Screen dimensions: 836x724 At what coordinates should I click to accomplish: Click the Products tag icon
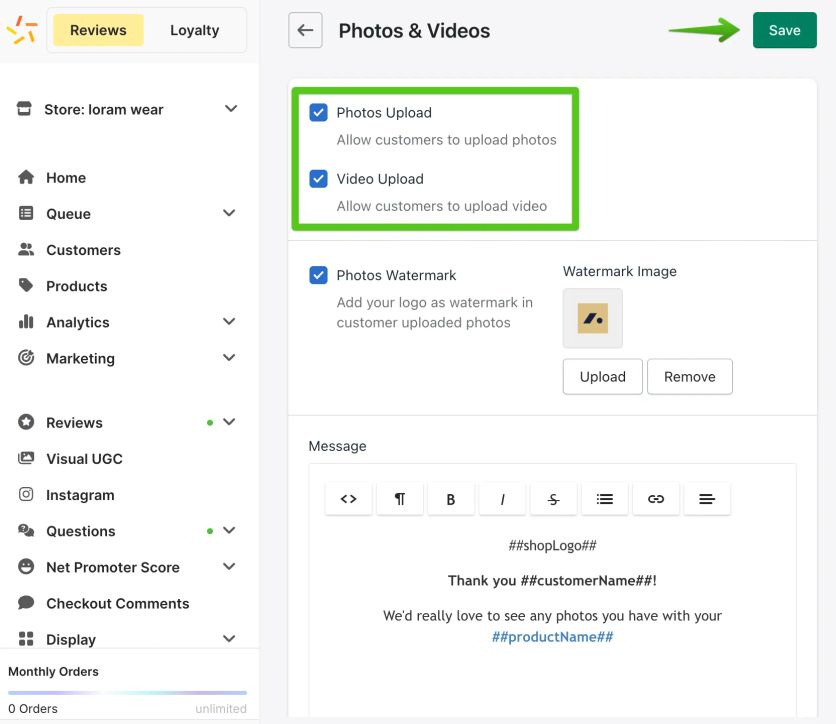tap(26, 285)
